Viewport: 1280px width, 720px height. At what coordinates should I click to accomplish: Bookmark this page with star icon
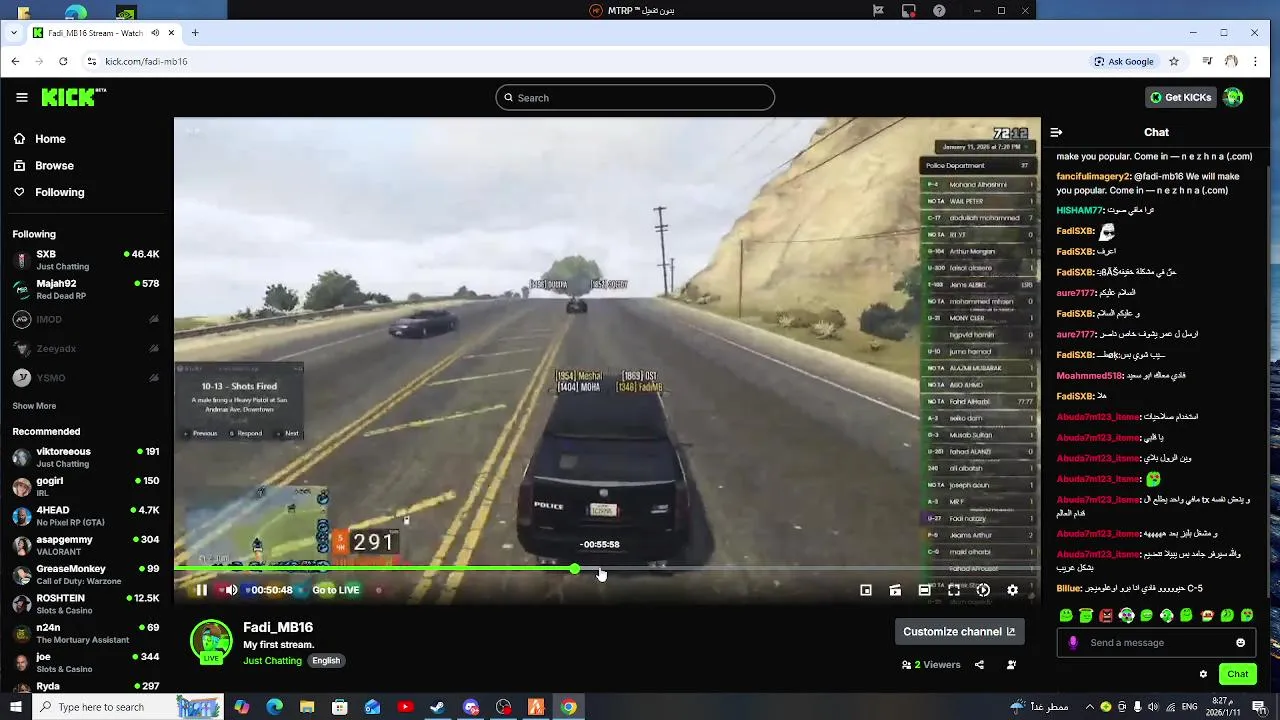coord(1174,61)
